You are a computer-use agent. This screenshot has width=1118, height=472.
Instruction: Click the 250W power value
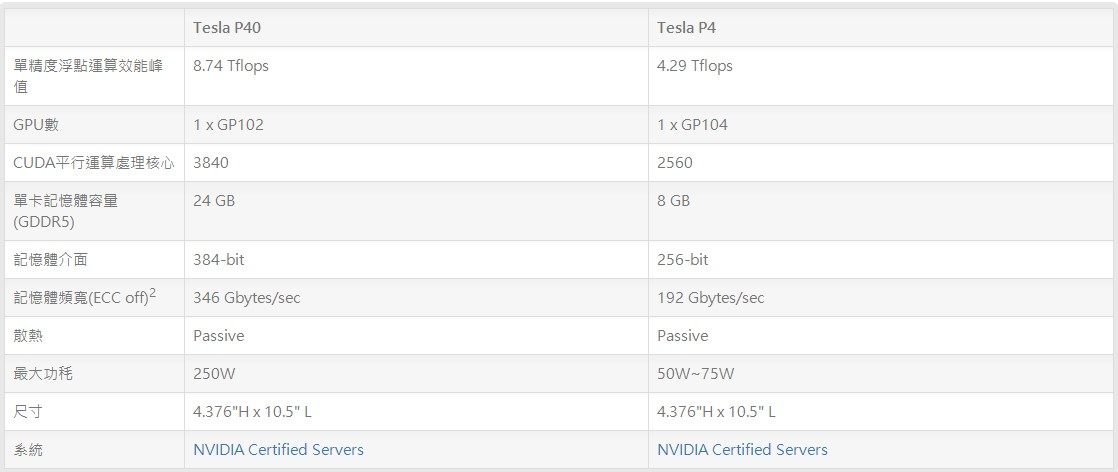[212, 374]
